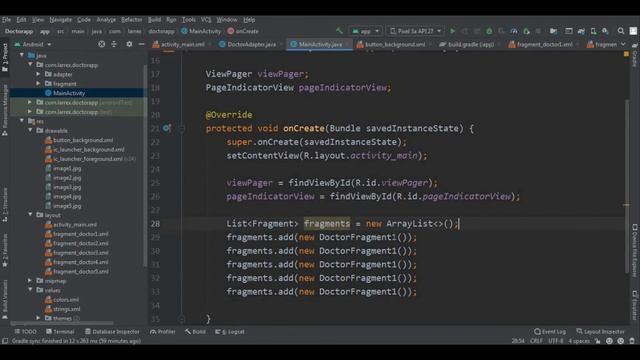
Task: Open the Structure side panel
Action: [x=5, y=205]
